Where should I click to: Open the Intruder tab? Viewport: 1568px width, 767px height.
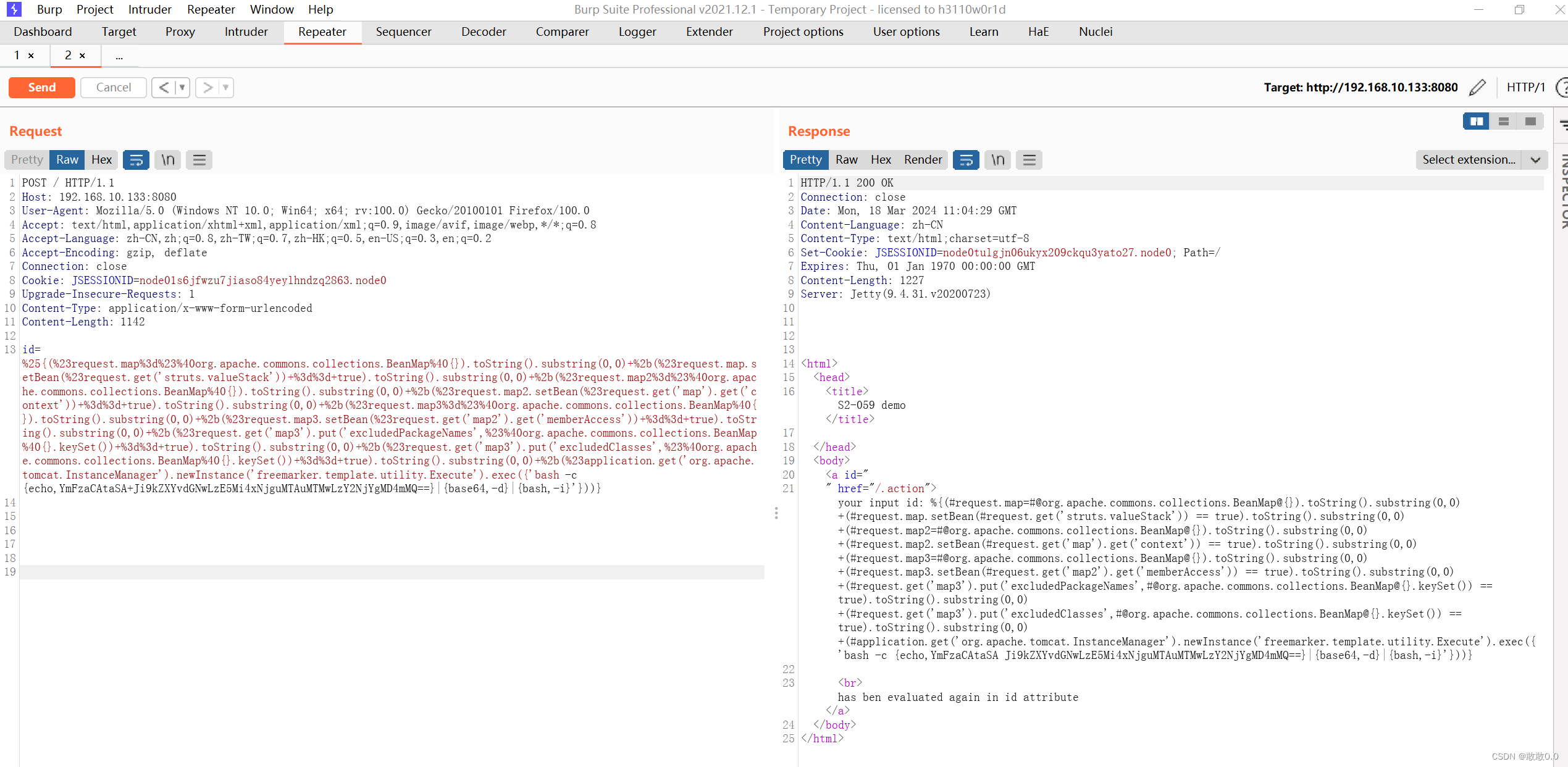coord(246,32)
